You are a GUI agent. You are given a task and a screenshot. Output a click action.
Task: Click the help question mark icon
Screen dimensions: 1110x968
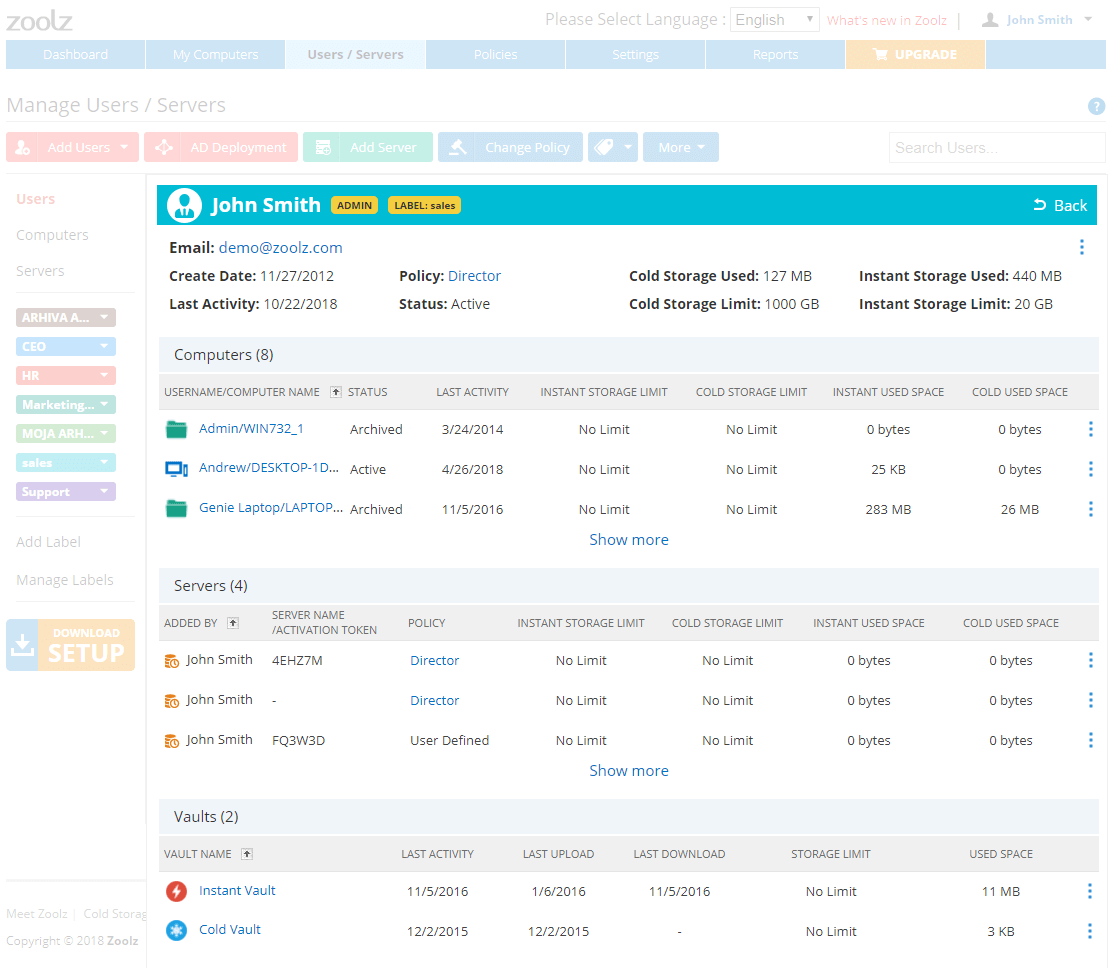click(1096, 106)
